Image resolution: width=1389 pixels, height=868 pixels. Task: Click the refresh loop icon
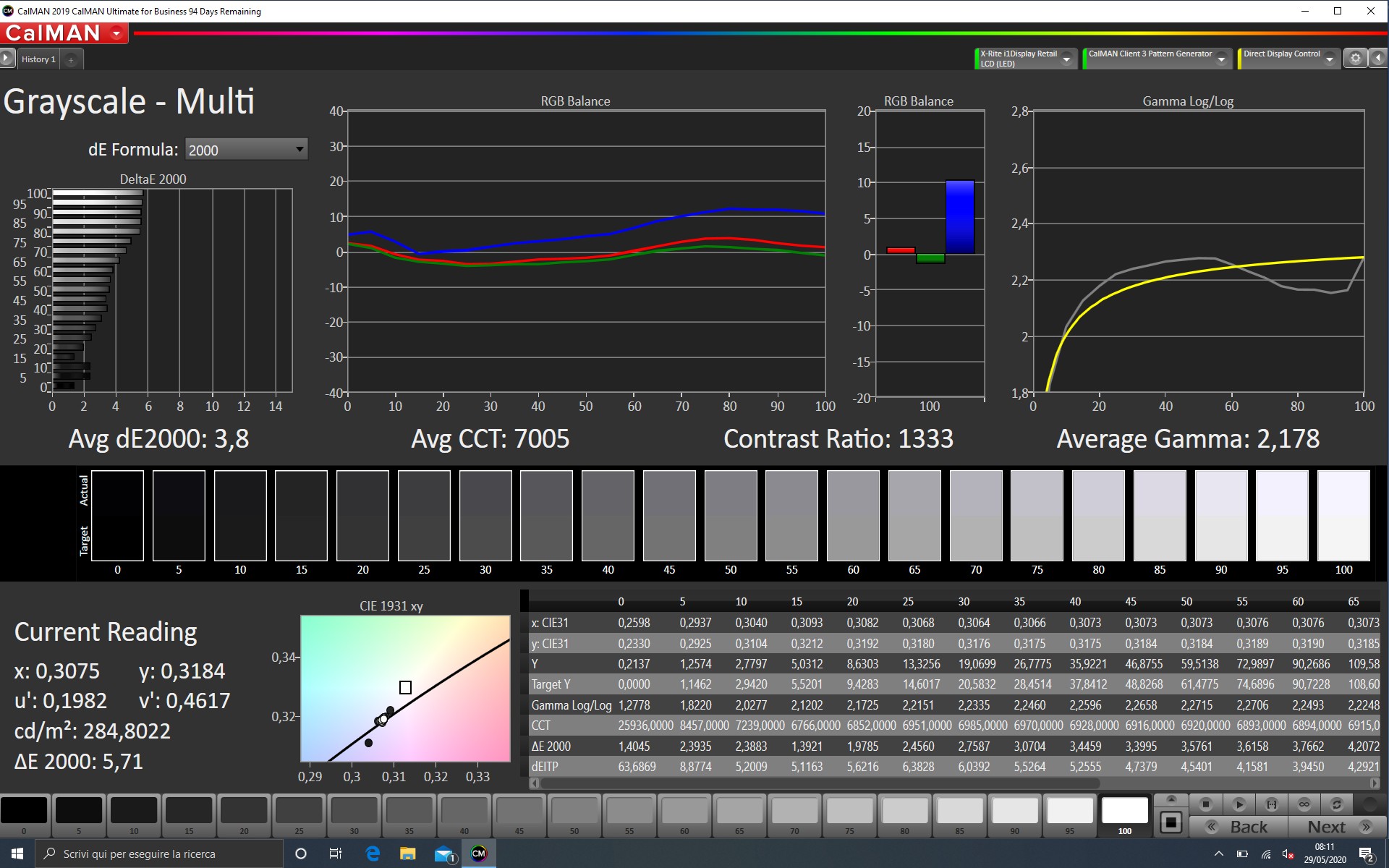click(1336, 804)
